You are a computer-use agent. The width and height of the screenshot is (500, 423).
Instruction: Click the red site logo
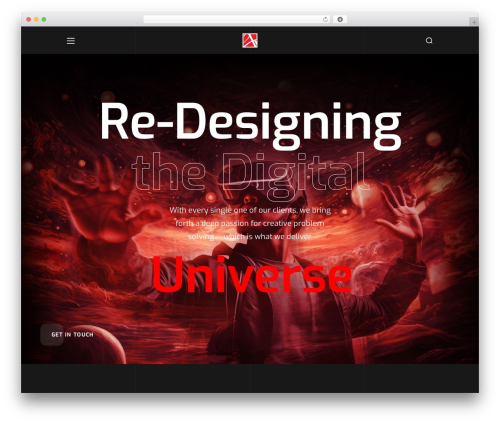click(250, 40)
